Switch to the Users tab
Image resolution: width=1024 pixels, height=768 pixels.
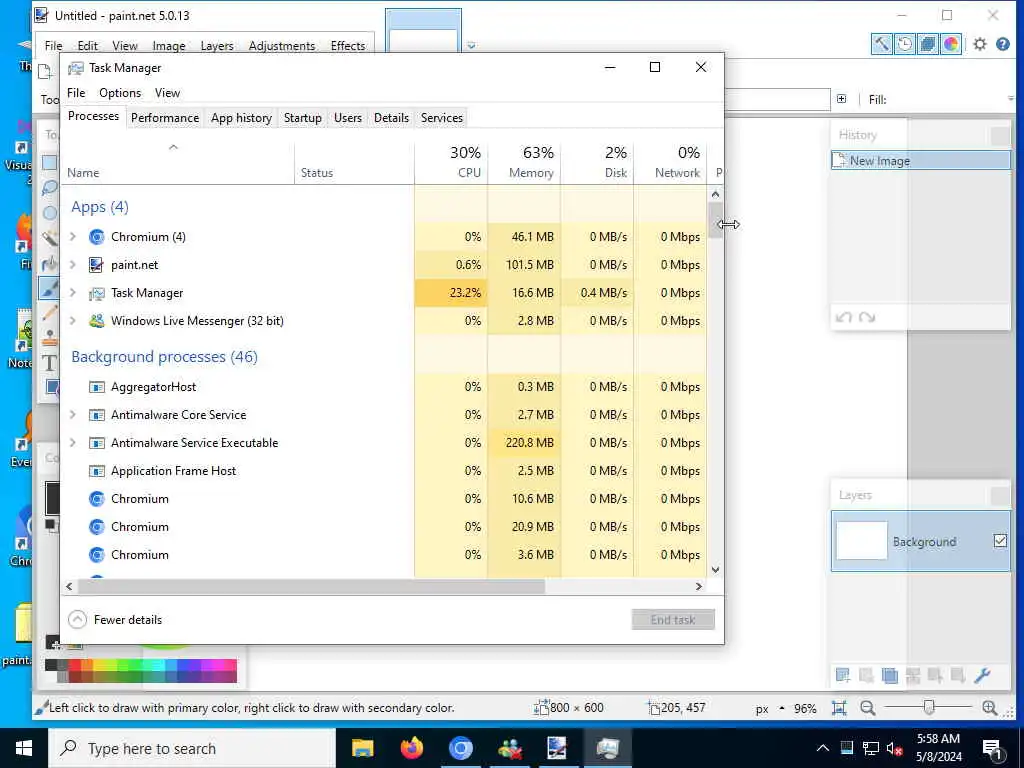(347, 118)
